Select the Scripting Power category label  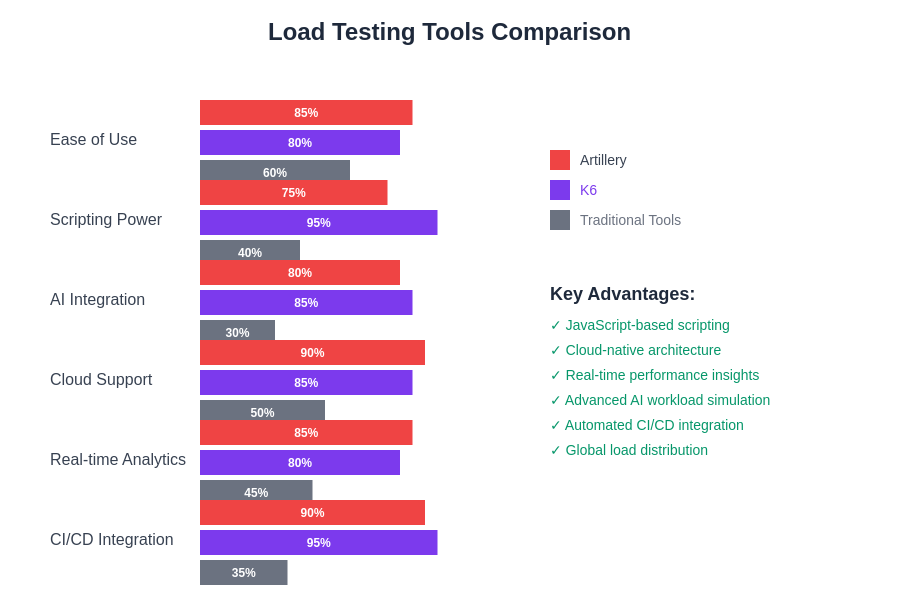tap(106, 220)
